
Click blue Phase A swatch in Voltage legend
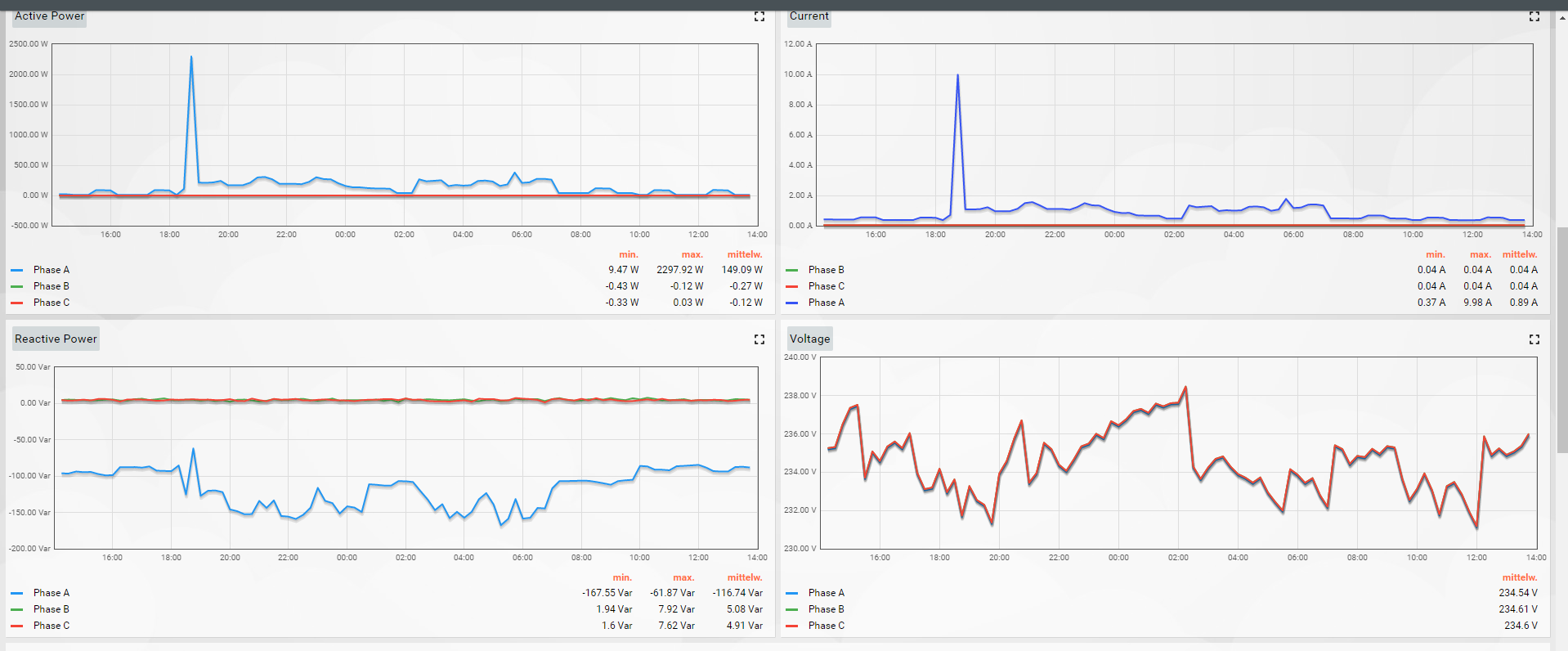tap(791, 593)
